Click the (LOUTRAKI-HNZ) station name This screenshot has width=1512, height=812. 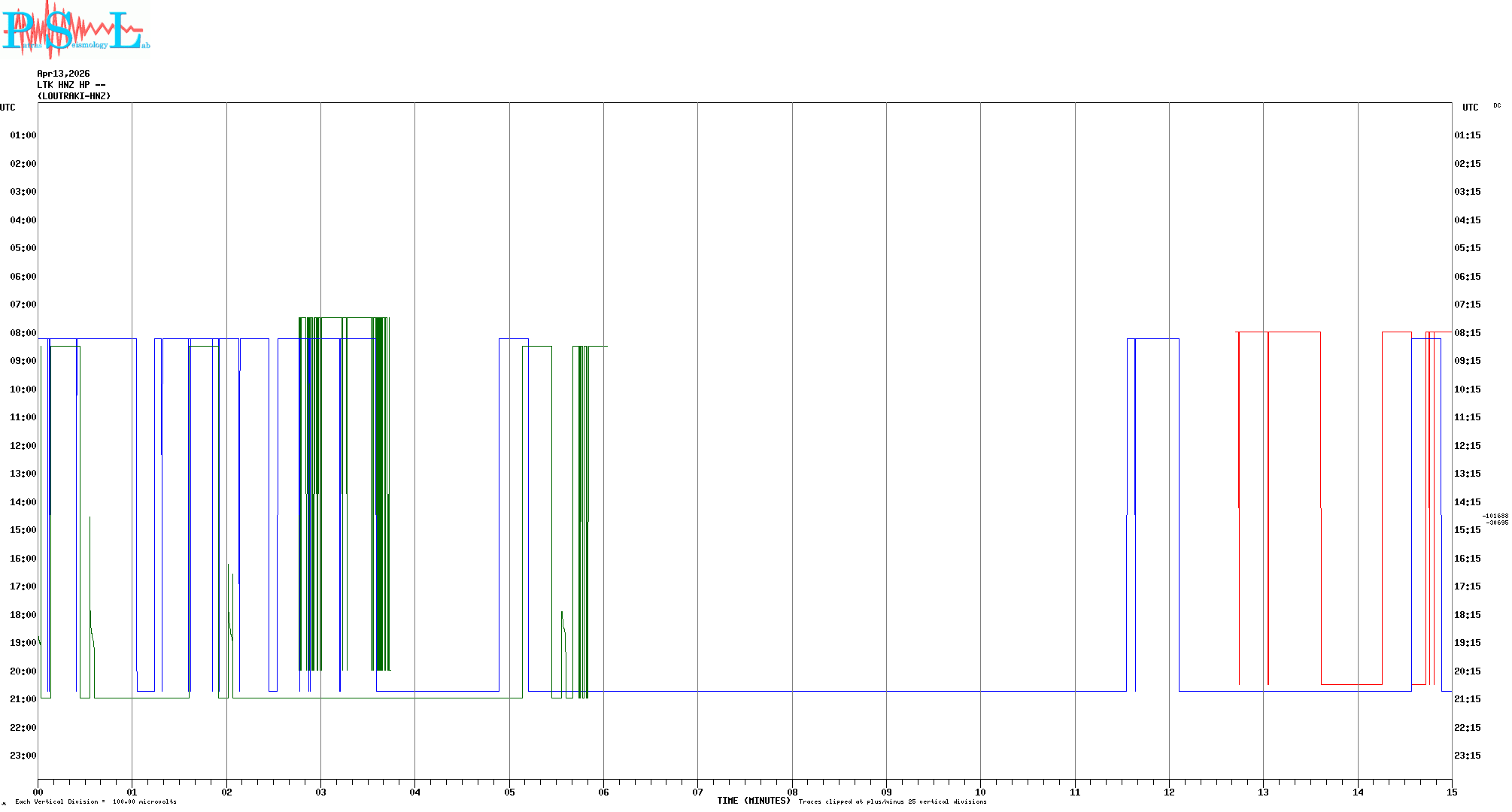74,96
